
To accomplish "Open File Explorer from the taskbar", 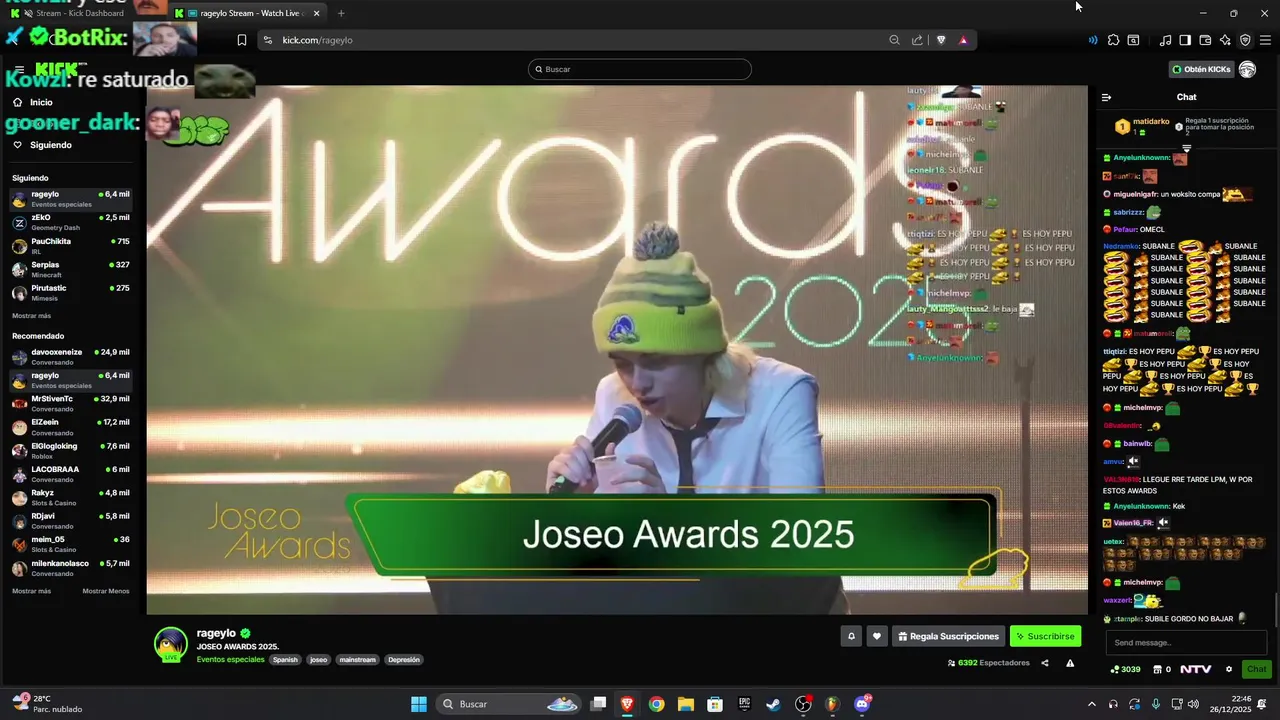I will point(685,704).
